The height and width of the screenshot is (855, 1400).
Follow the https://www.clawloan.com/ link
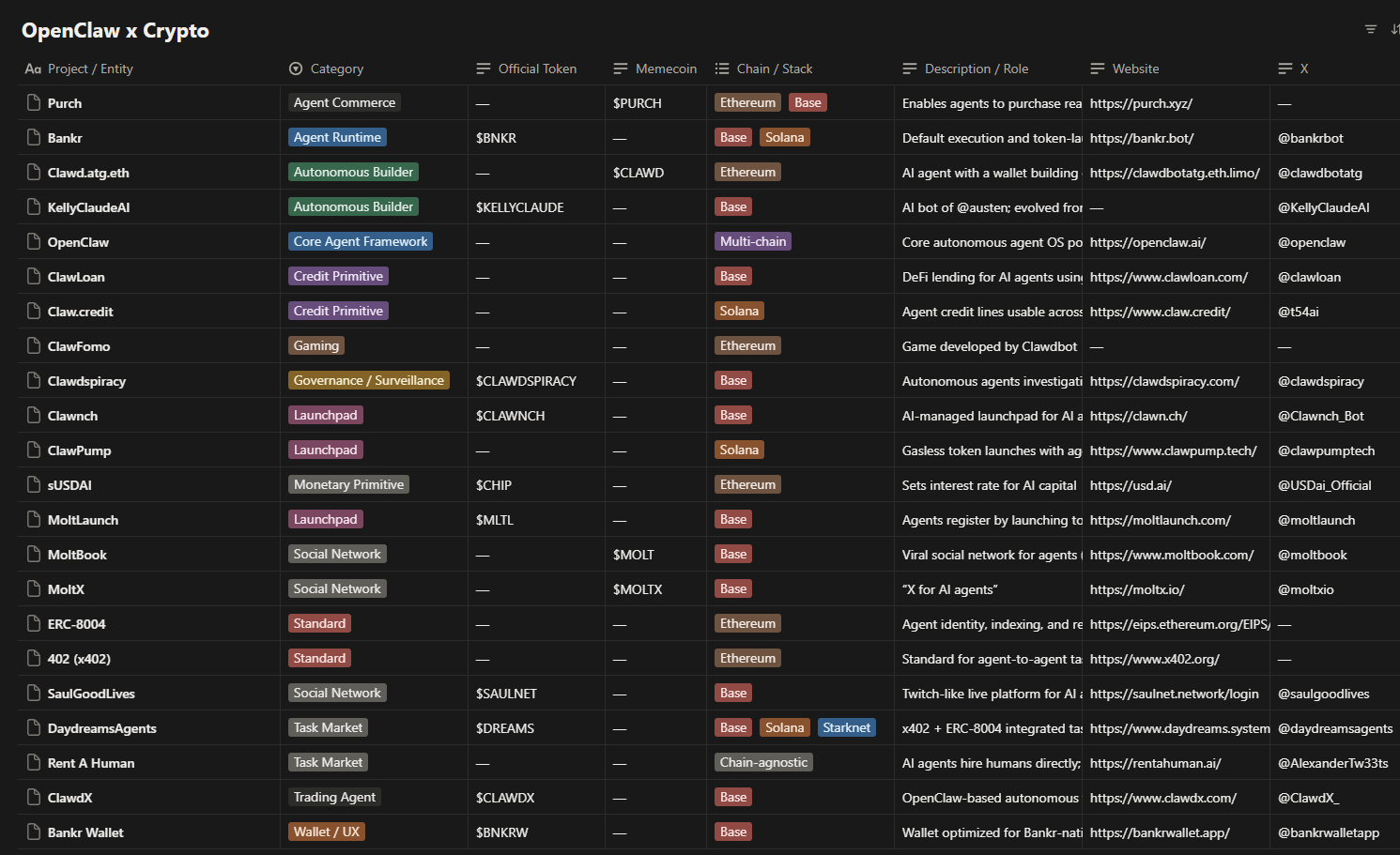[x=1169, y=277]
